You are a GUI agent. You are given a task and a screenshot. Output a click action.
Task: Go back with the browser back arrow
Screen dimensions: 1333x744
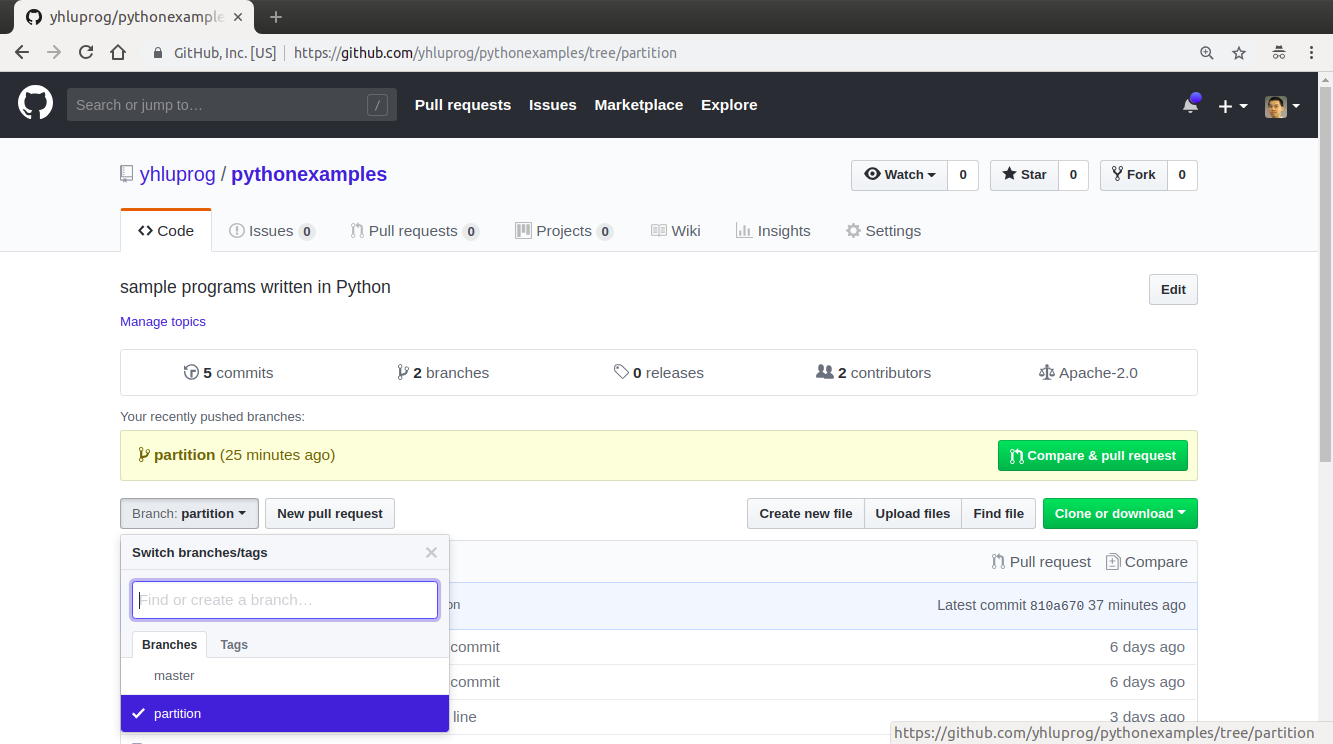22,53
